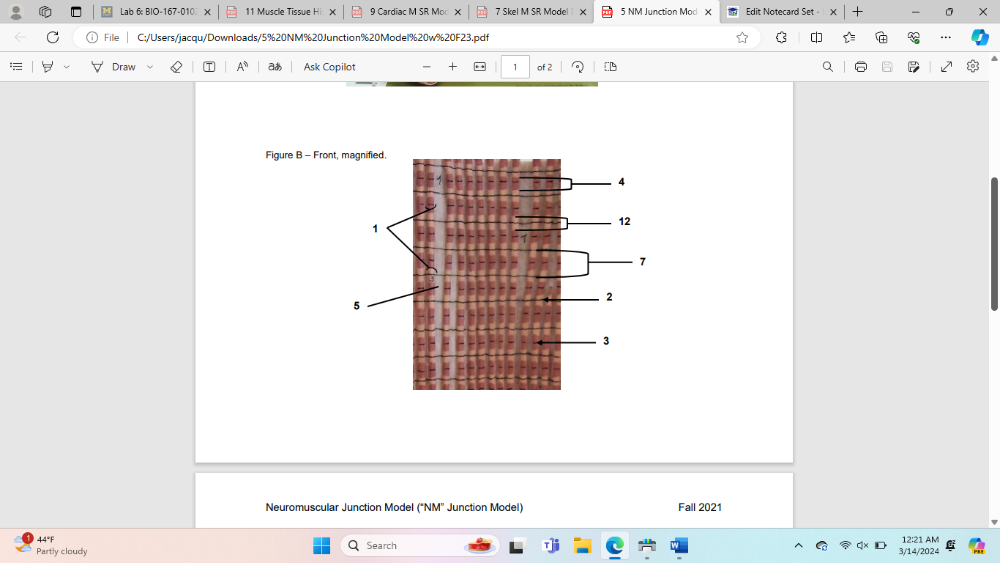Viewport: 1000px width, 563px height.
Task: Zoom in with the plus button
Action: pos(452,67)
